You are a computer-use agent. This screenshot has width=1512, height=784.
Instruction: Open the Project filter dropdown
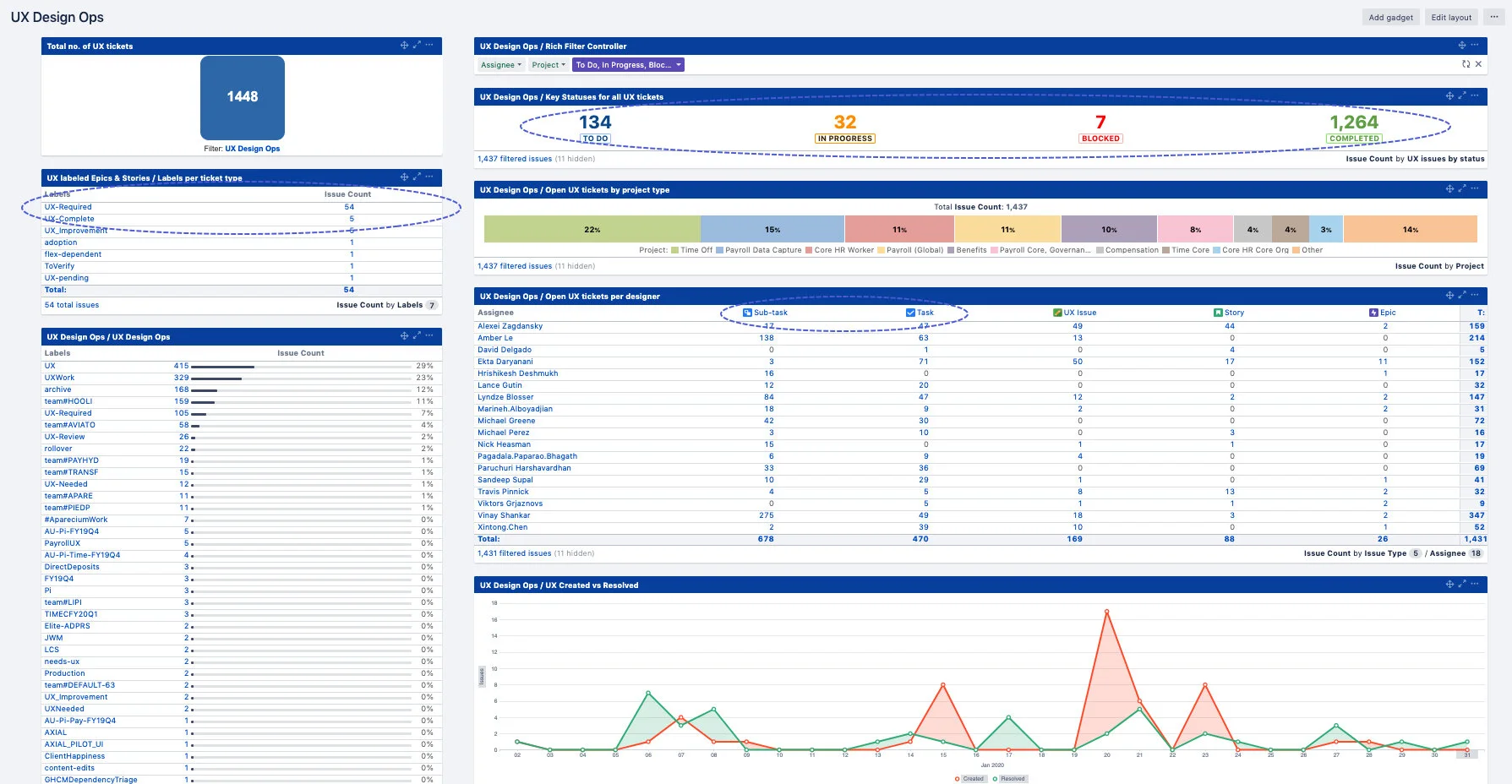(548, 64)
